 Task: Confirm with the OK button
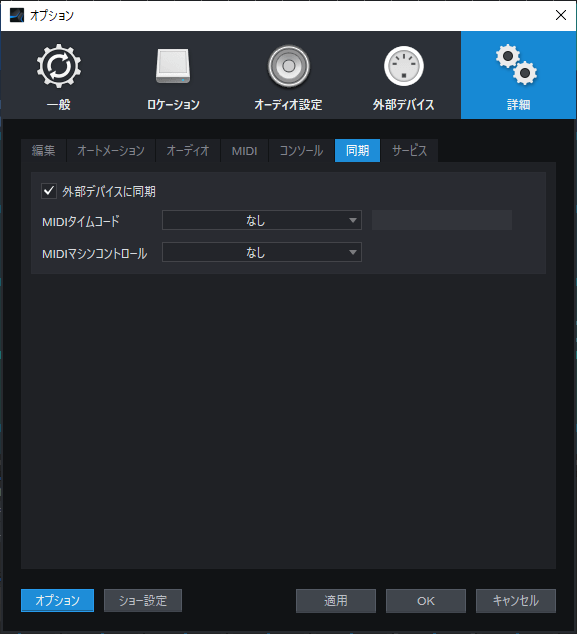426,601
